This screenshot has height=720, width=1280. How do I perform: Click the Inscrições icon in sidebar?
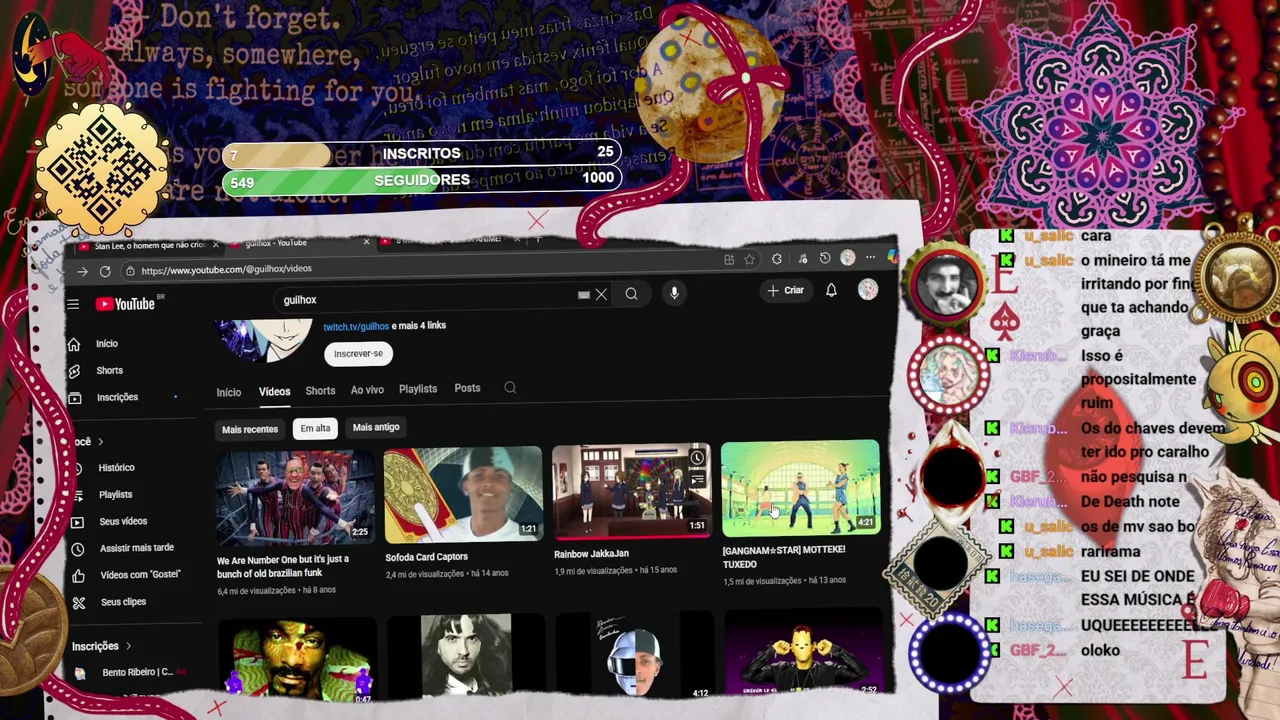point(75,398)
